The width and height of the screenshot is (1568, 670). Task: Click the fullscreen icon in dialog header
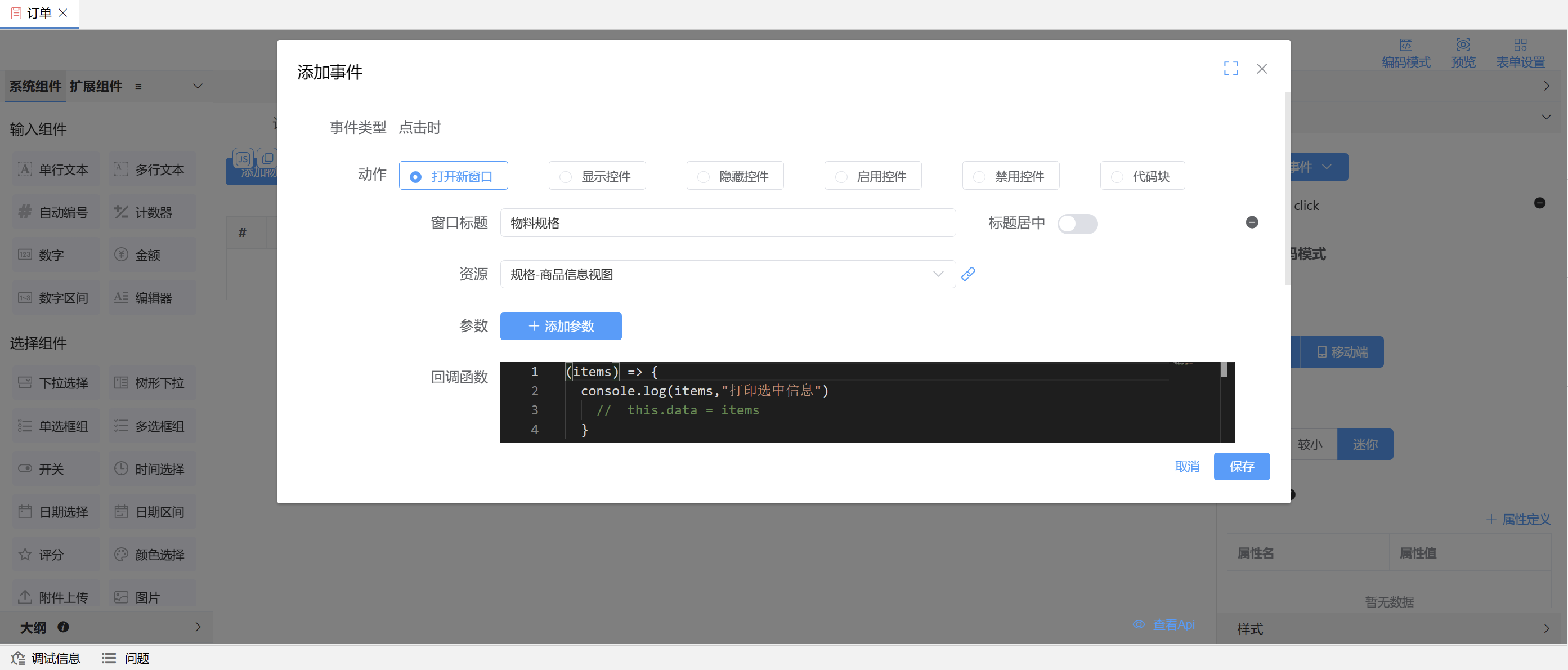coord(1230,68)
